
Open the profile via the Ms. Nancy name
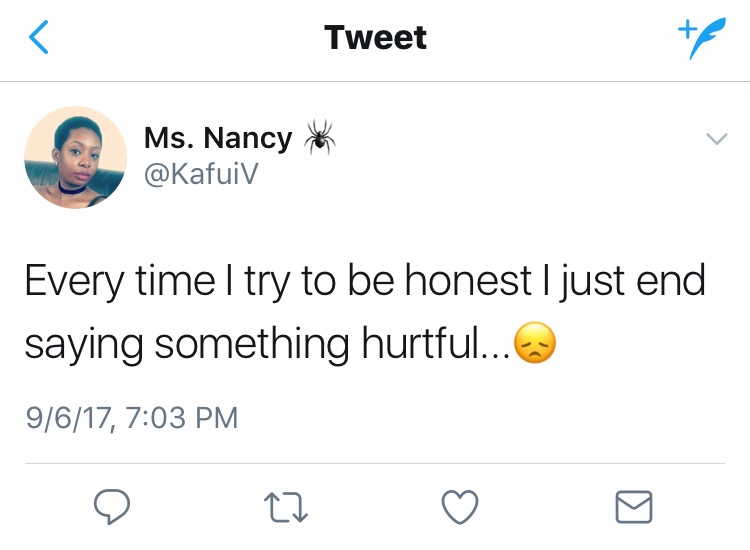coord(218,137)
